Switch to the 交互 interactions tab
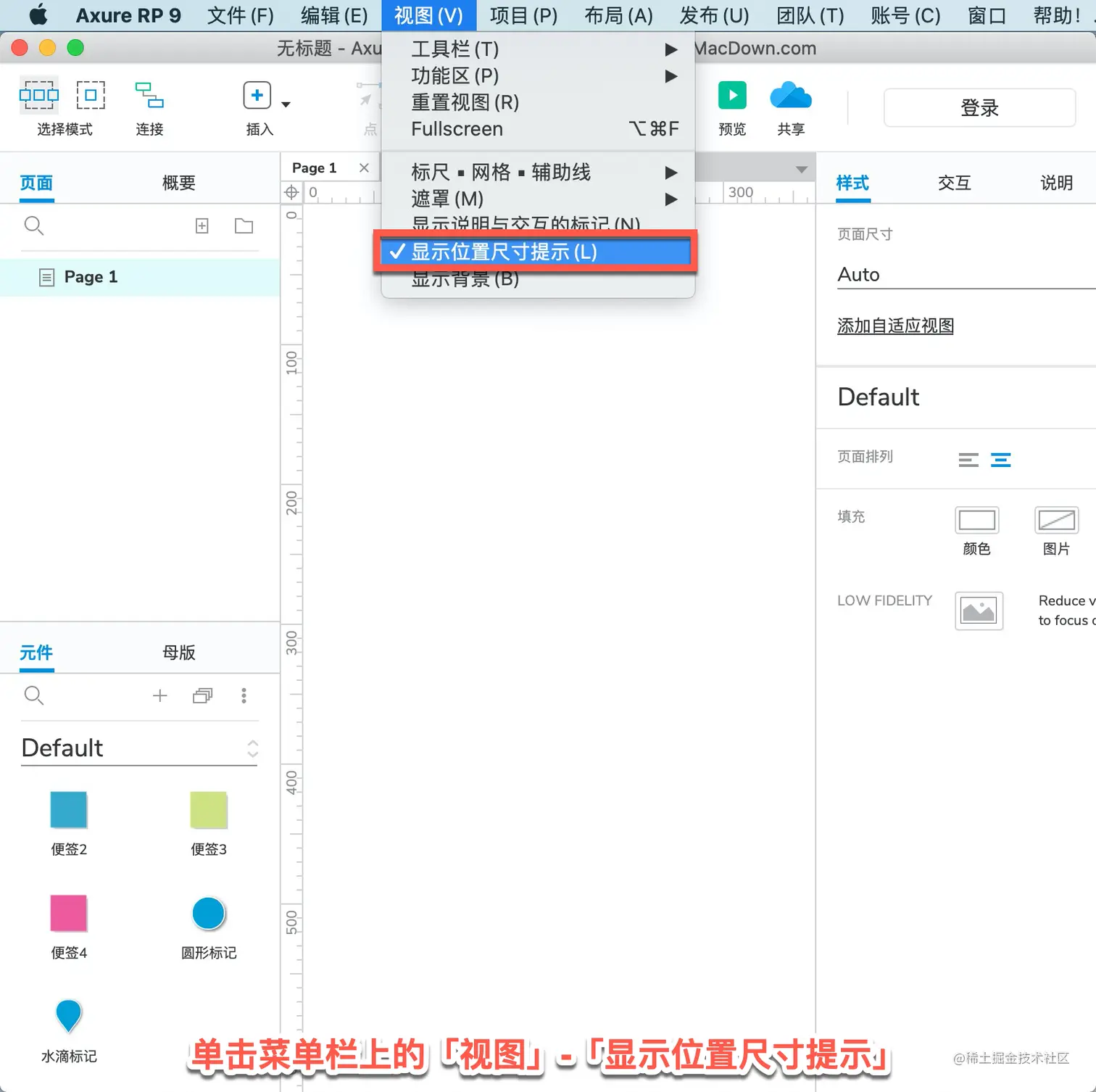Image resolution: width=1096 pixels, height=1092 pixels. tap(955, 183)
